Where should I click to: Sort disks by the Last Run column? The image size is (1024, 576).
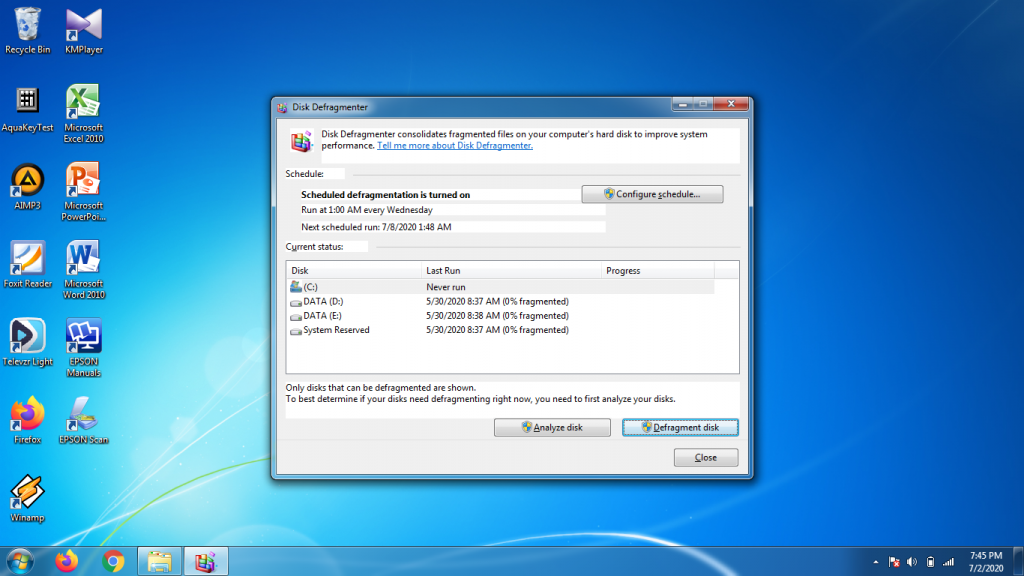(x=443, y=270)
